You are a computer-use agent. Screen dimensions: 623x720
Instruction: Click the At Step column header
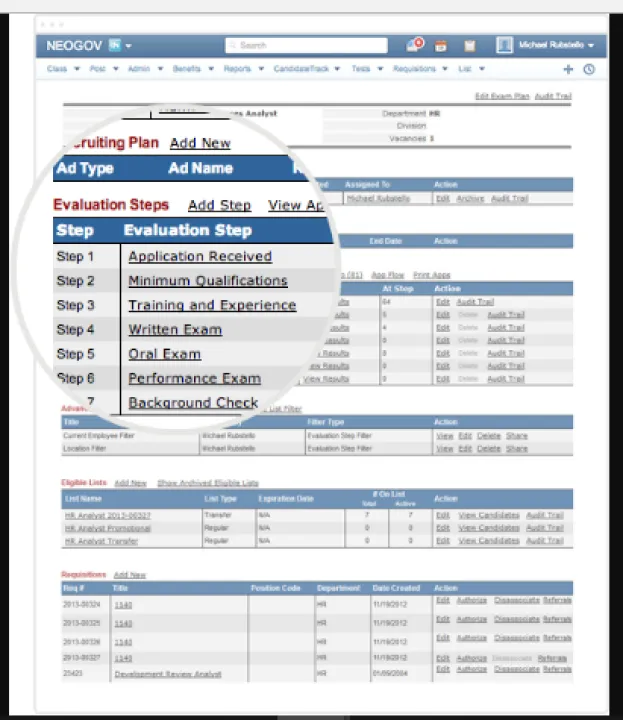pyautogui.click(x=398, y=288)
